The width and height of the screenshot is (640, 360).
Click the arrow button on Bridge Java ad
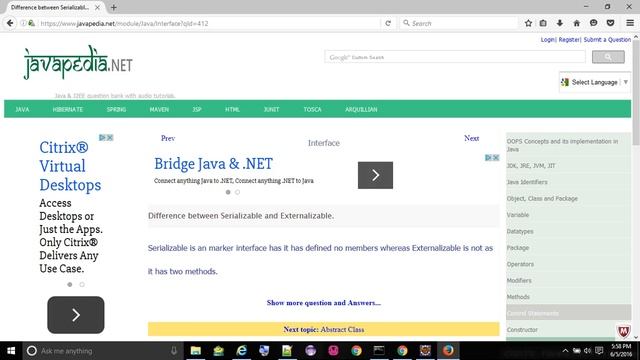376,175
